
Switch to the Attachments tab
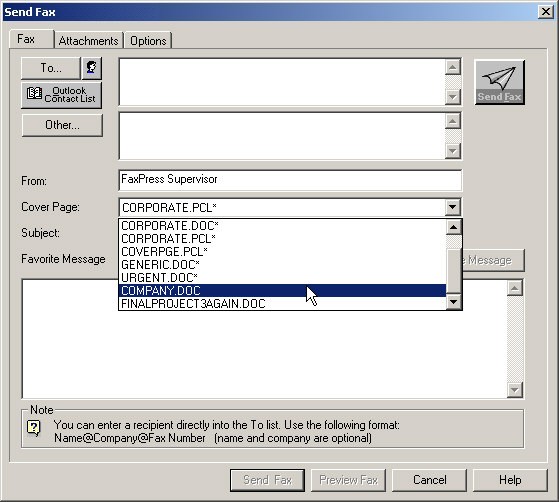click(x=88, y=41)
